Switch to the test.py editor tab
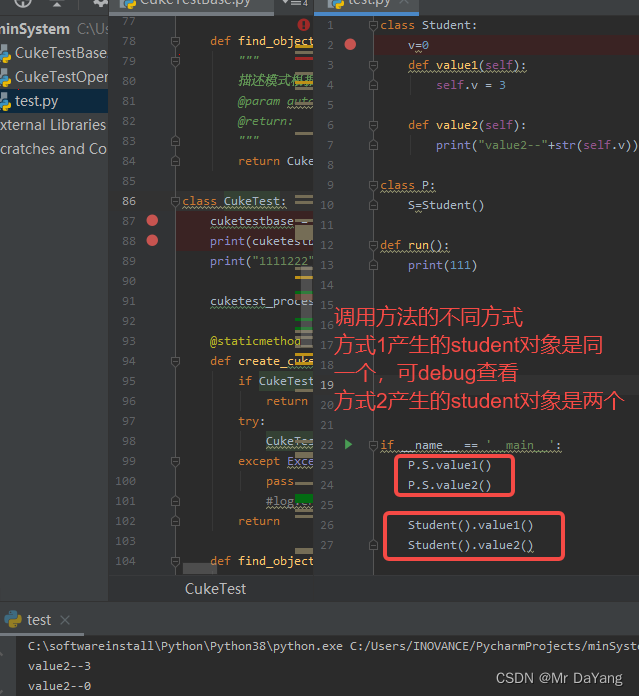Viewport: 639px width, 696px height. click(367, 5)
